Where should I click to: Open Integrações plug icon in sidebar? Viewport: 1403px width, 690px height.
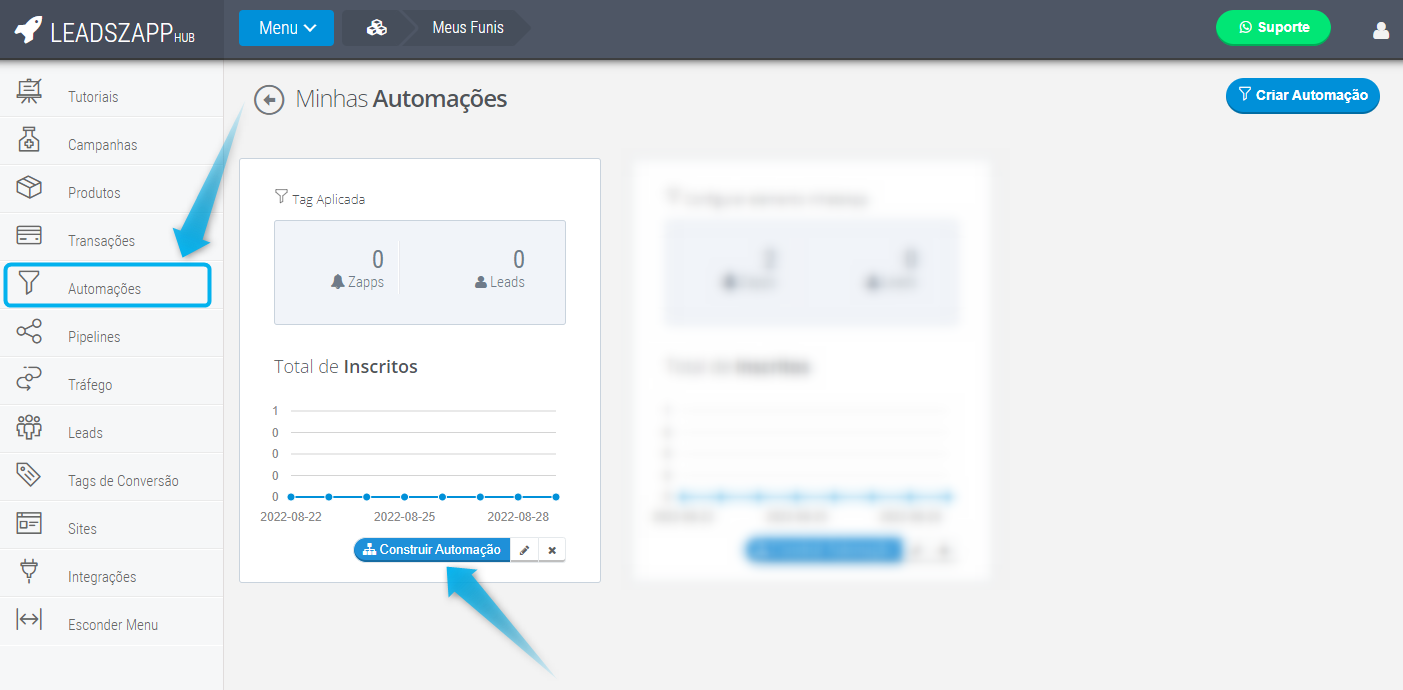(x=30, y=572)
